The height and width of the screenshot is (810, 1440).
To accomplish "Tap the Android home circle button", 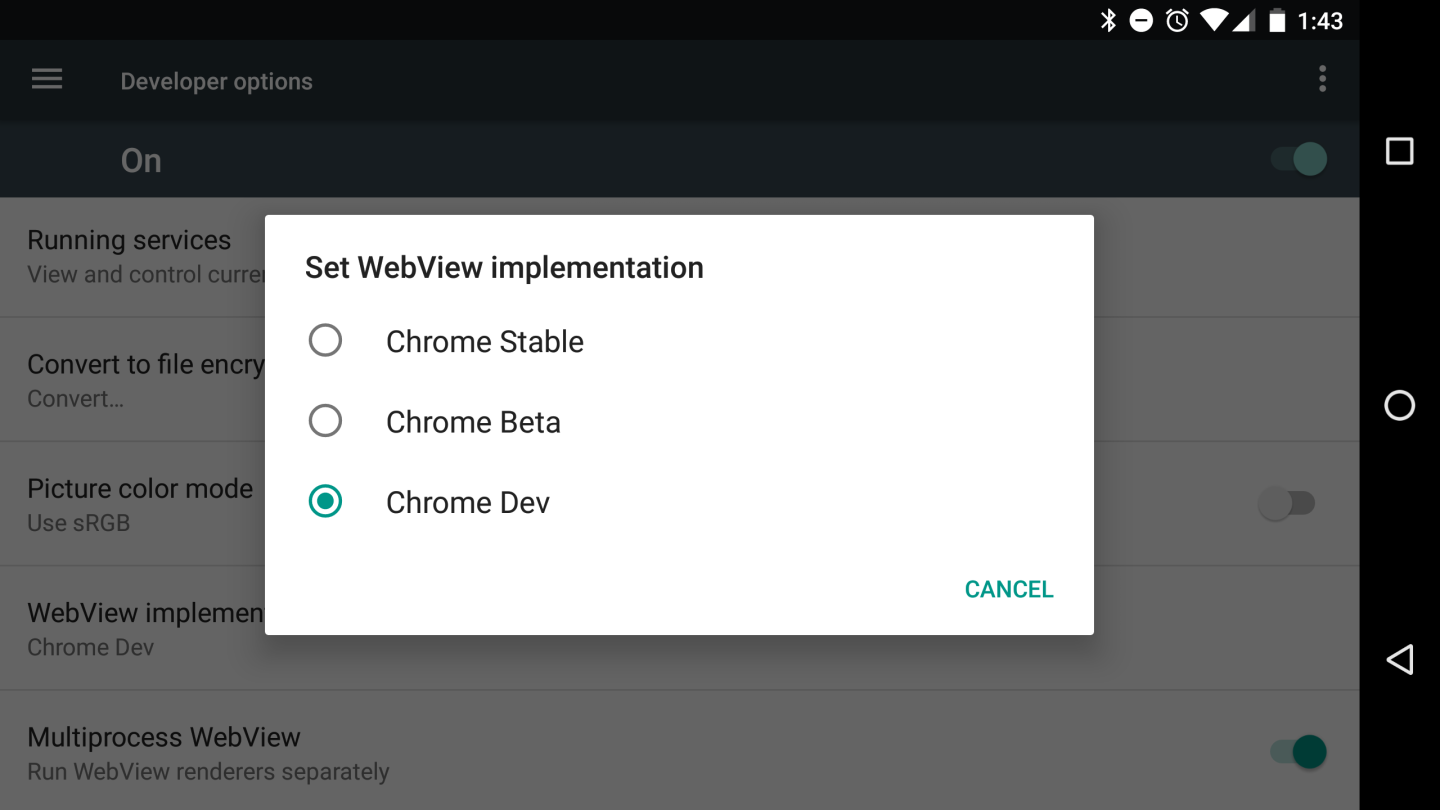I will pos(1399,405).
